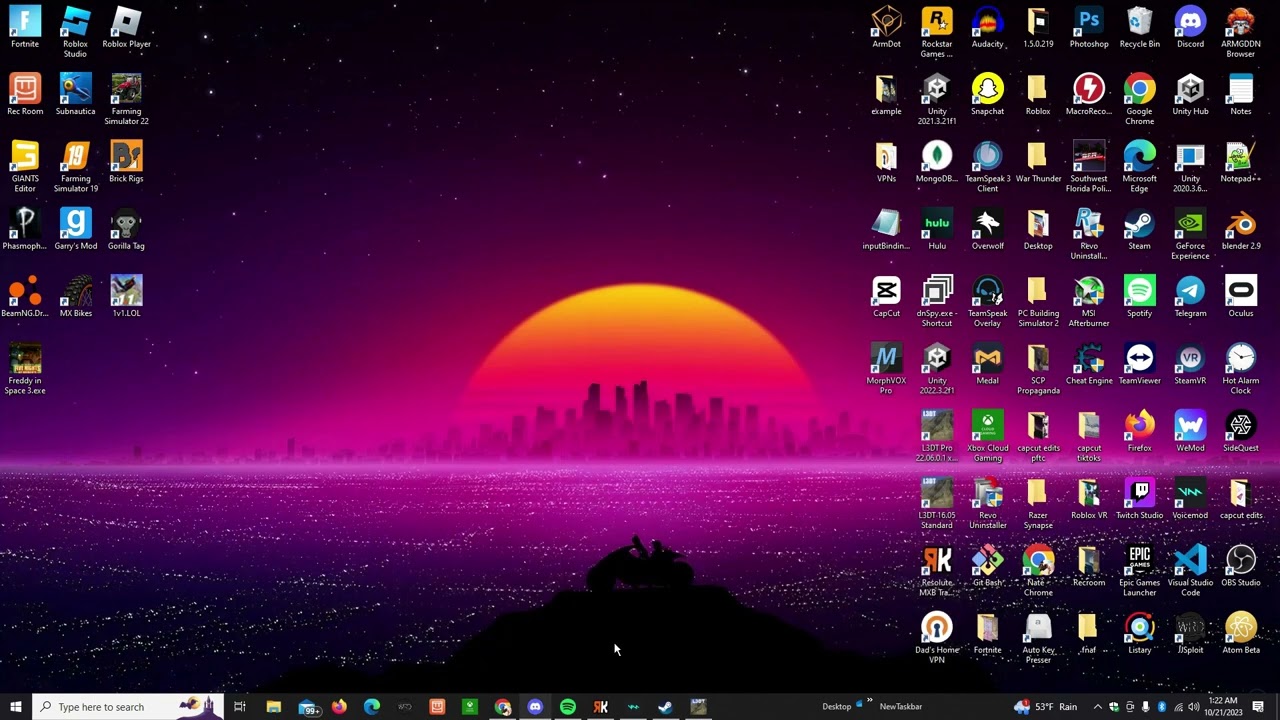This screenshot has height=720, width=1280.
Task: Select the Phasmophobia shortcut
Action: pyautogui.click(x=25, y=229)
